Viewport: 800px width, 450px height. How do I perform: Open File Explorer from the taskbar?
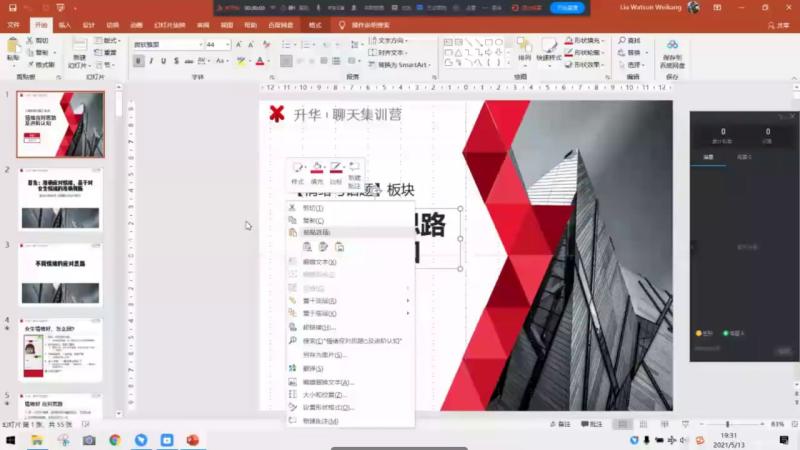[37, 440]
